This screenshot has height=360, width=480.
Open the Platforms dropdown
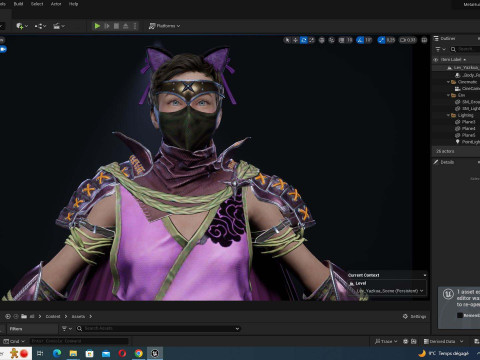pyautogui.click(x=164, y=26)
